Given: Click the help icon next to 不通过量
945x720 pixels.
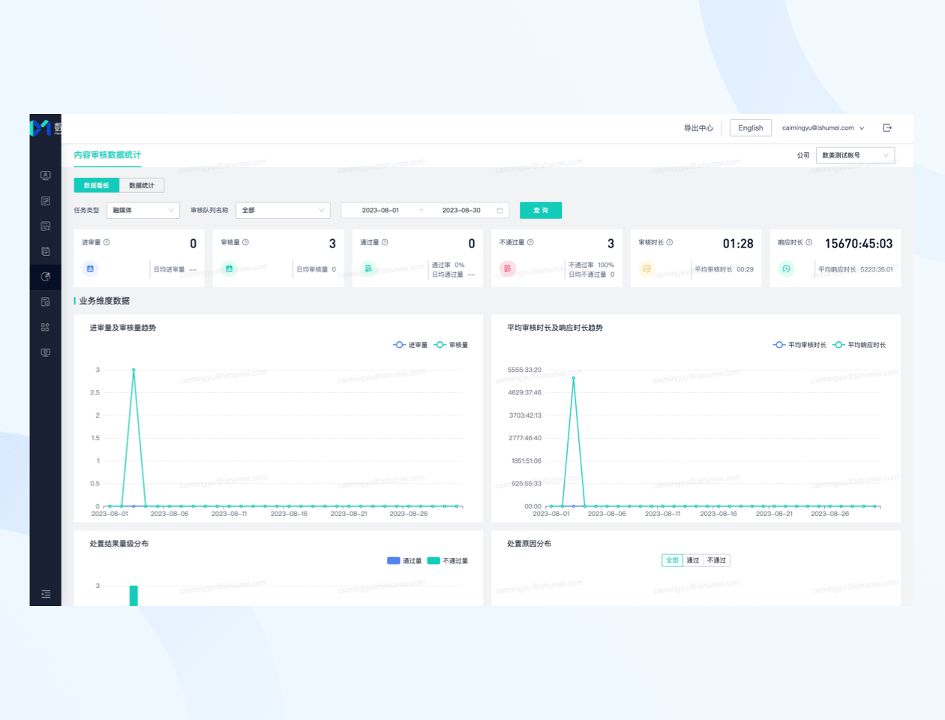Looking at the screenshot, I should pos(530,242).
